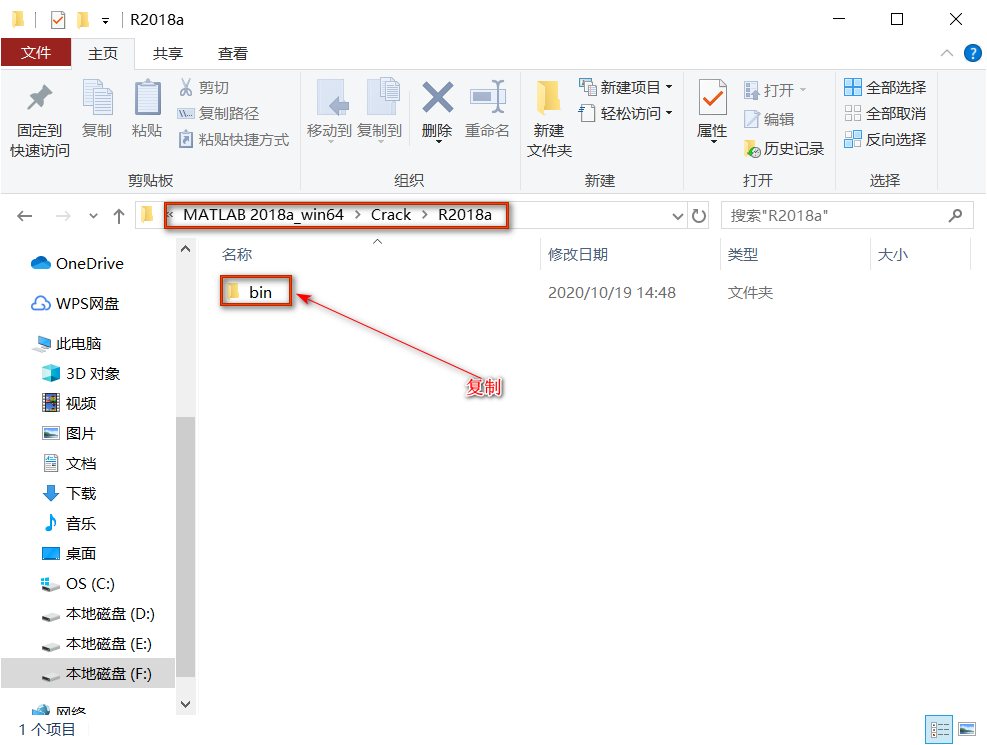Screen dimensions: 987x745
Task: Click in the search R2018a box
Action: [836, 216]
